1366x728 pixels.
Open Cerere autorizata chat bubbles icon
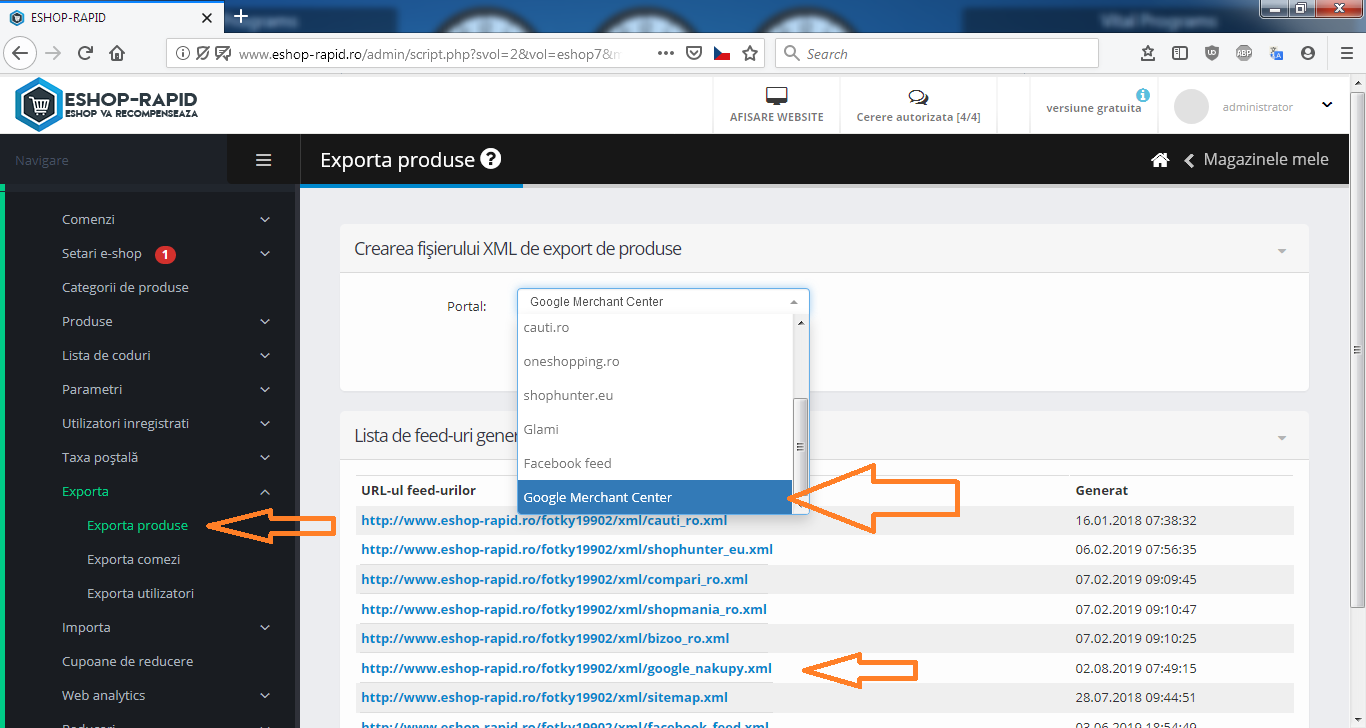click(x=918, y=97)
